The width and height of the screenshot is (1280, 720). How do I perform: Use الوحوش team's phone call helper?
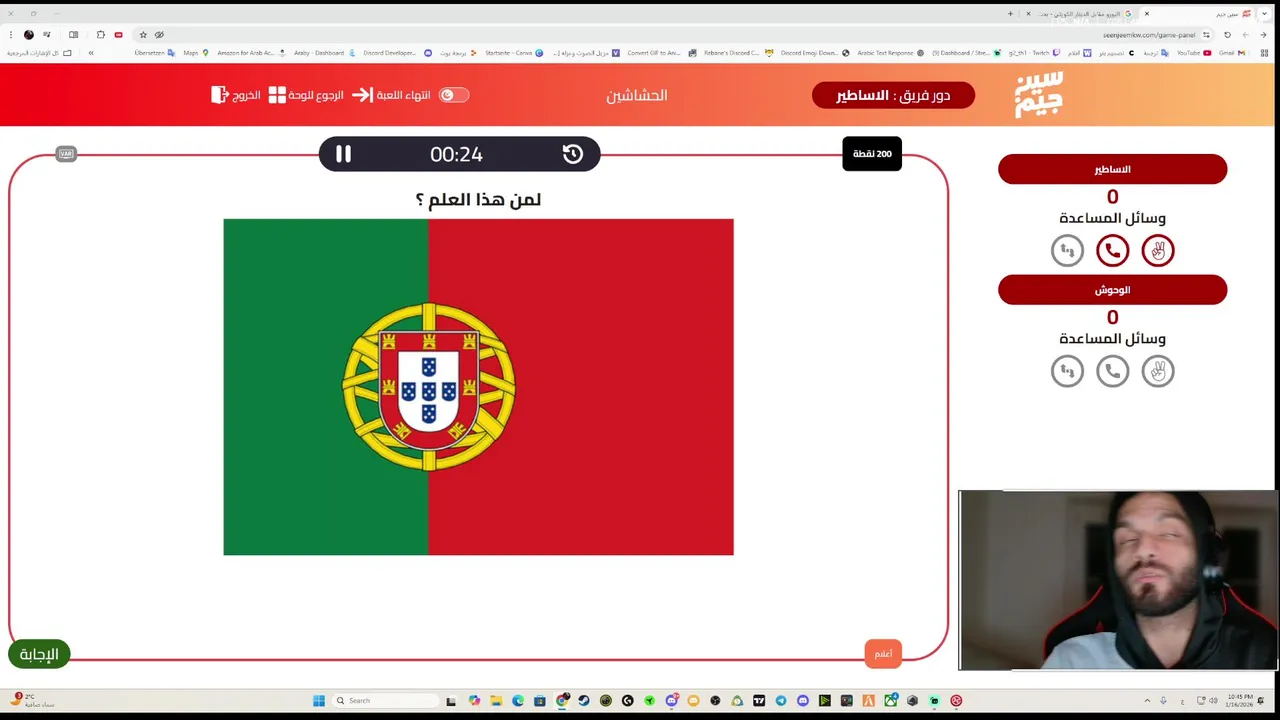pyautogui.click(x=1112, y=371)
